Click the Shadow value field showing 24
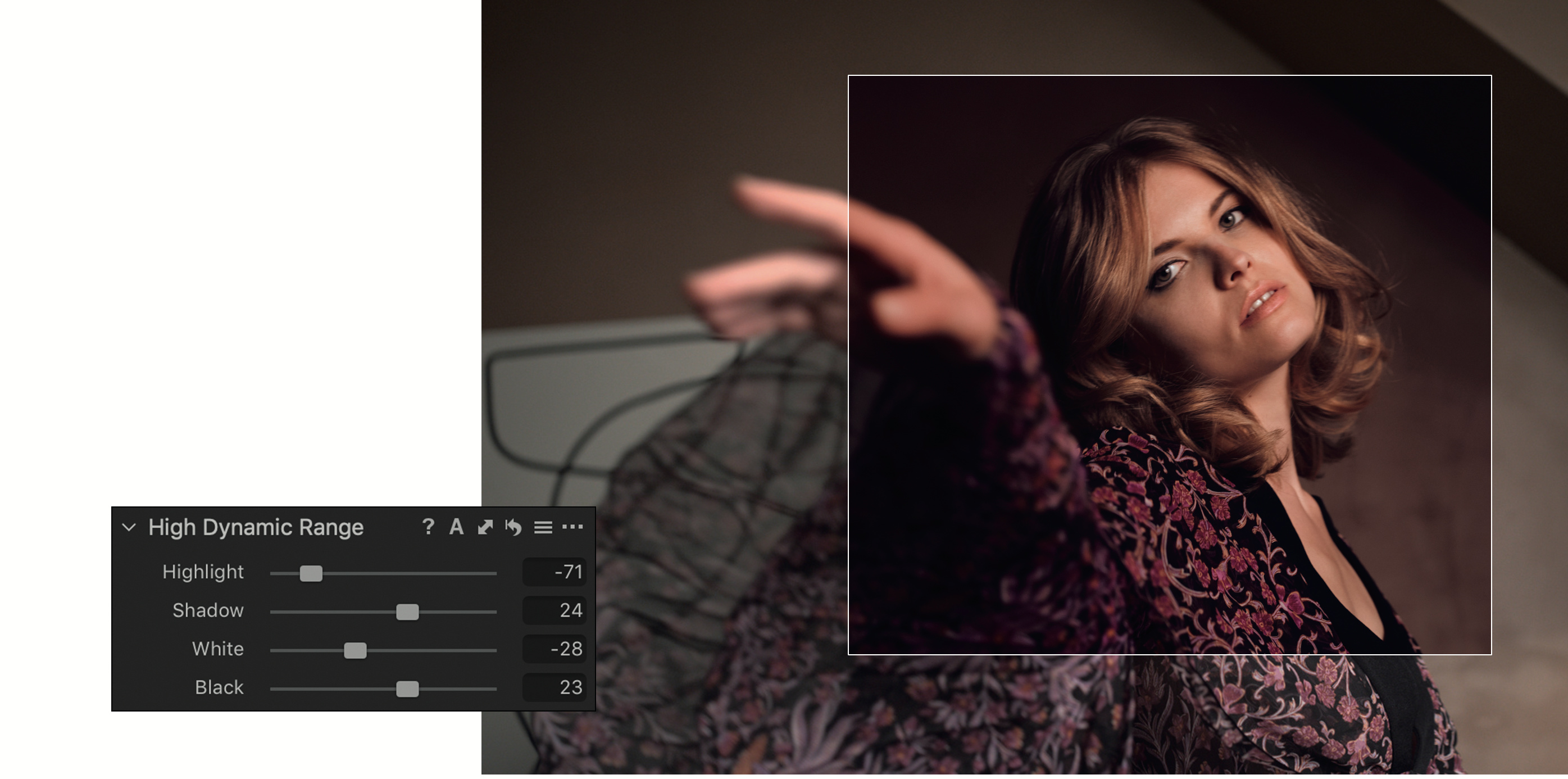 [554, 610]
